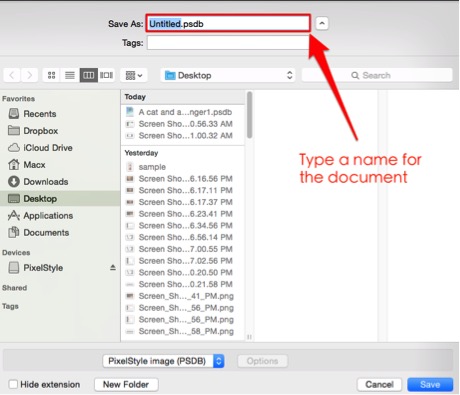
Task: Go forward with the right arrow button
Action: (29, 75)
